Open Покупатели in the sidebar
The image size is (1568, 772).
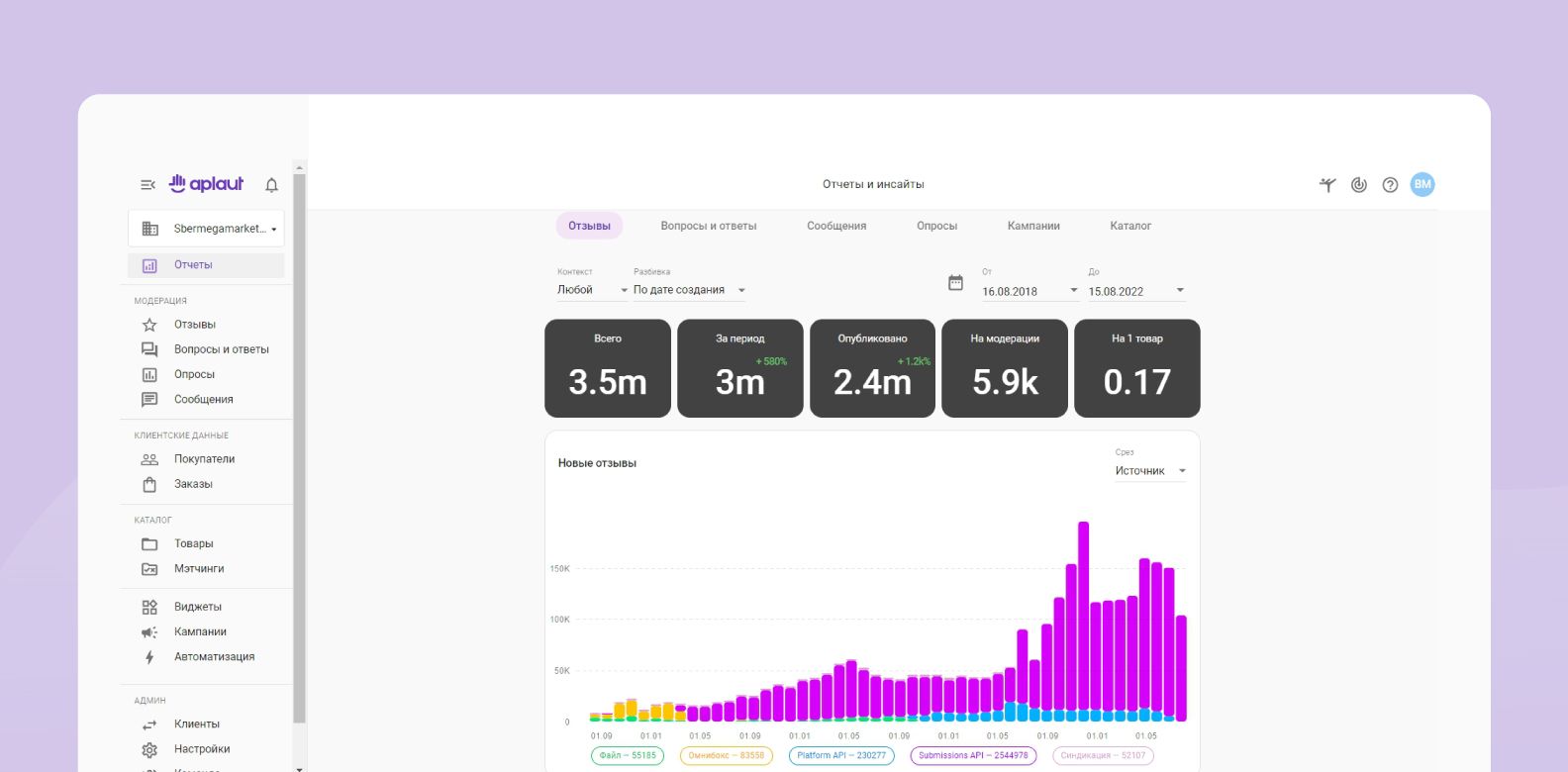pyautogui.click(x=204, y=459)
